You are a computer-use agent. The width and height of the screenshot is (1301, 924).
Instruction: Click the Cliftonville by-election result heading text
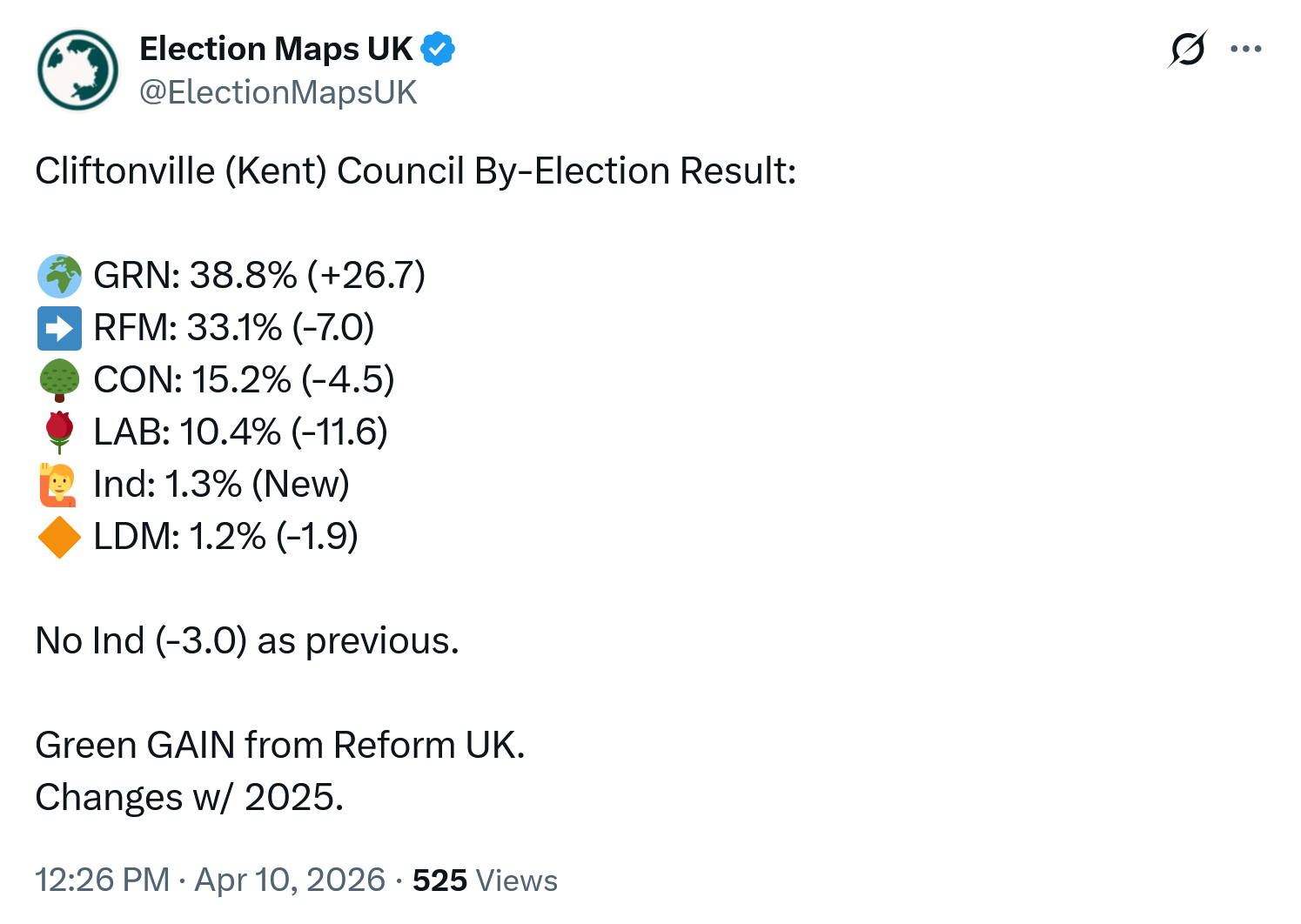(x=415, y=171)
